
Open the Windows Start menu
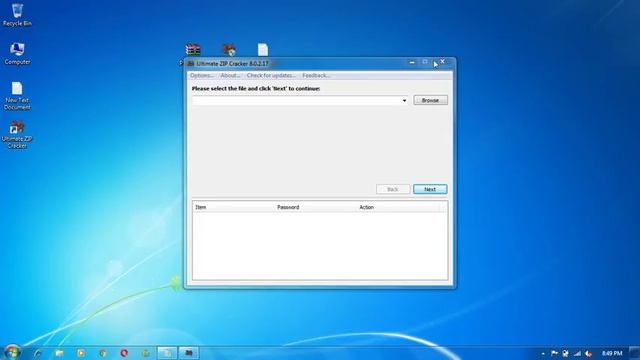tap(12, 352)
